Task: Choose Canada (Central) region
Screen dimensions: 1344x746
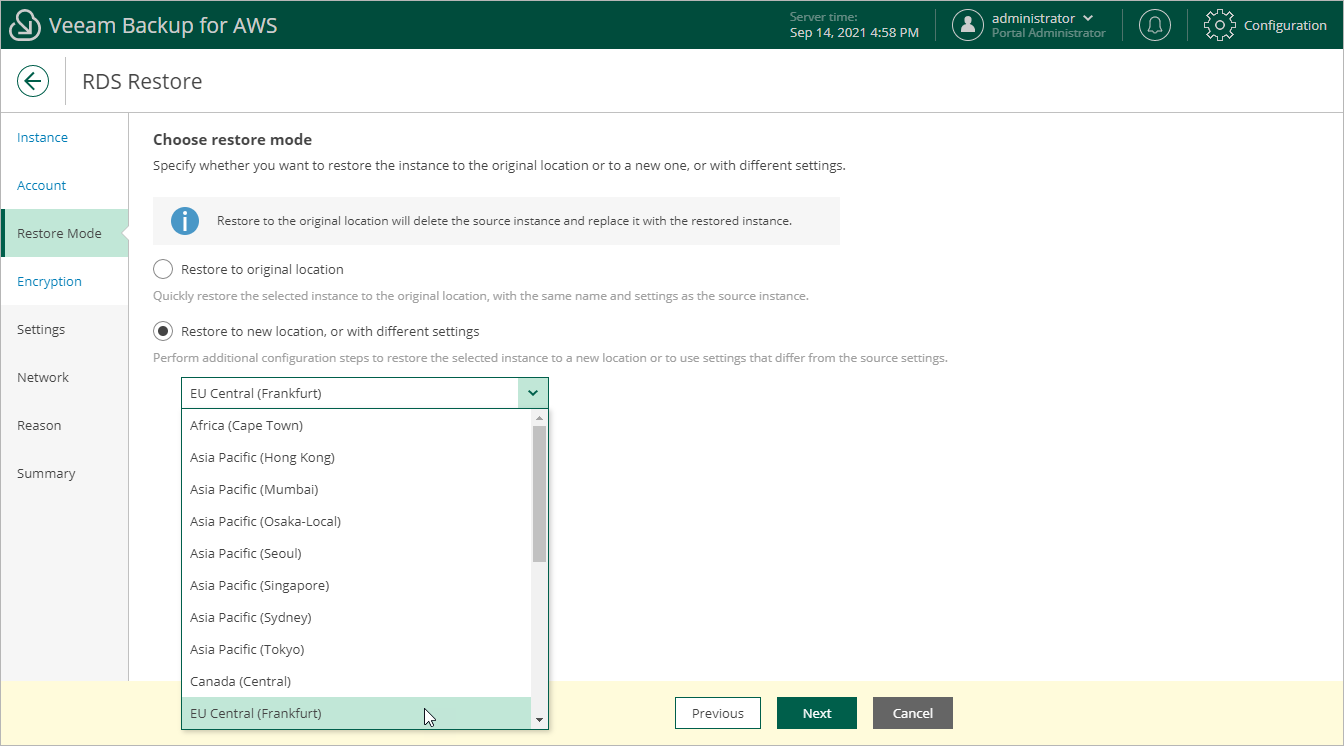Action: (x=357, y=681)
